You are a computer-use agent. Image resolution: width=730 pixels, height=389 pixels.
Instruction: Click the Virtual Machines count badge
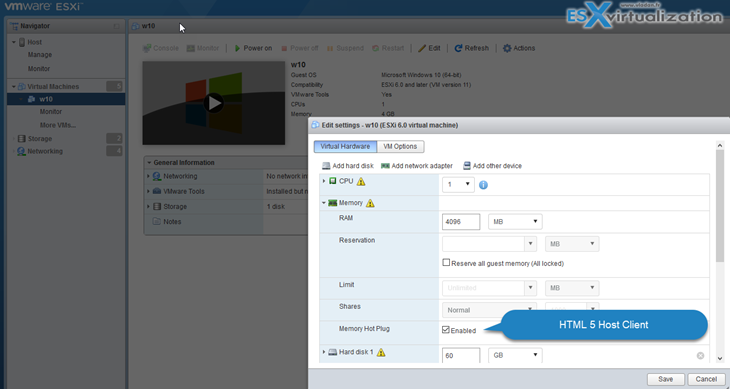coord(114,86)
